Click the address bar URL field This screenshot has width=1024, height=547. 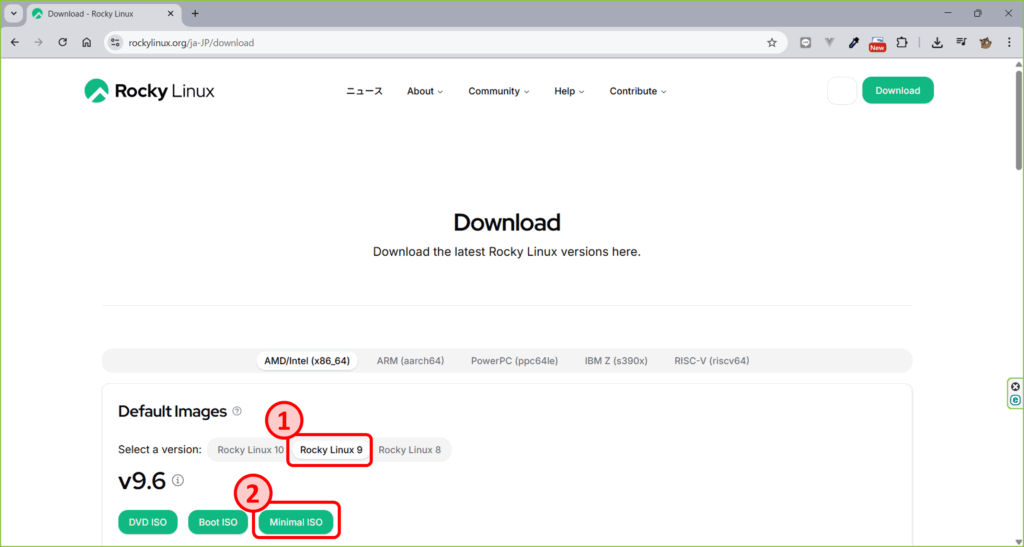point(444,42)
